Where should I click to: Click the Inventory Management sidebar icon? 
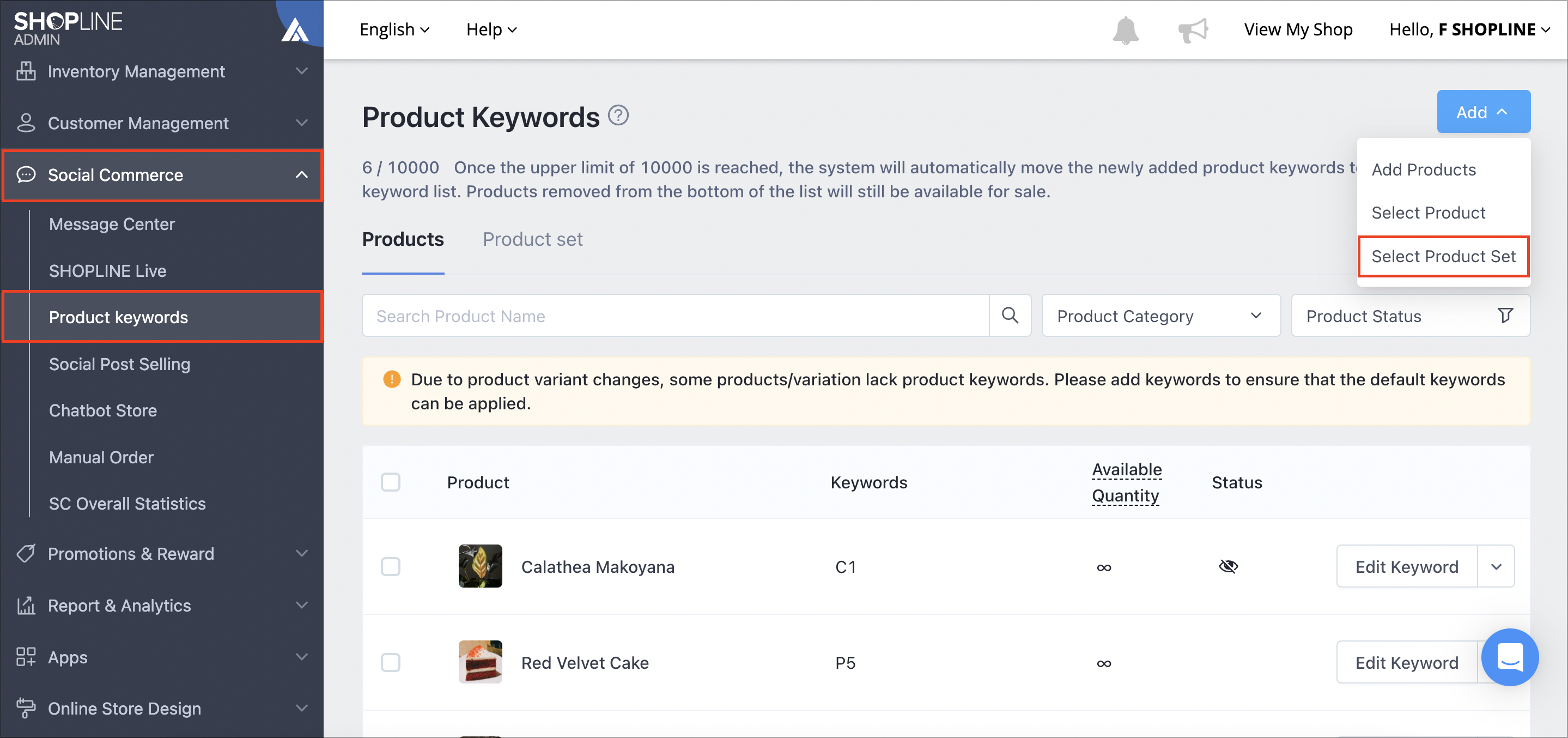[x=26, y=71]
